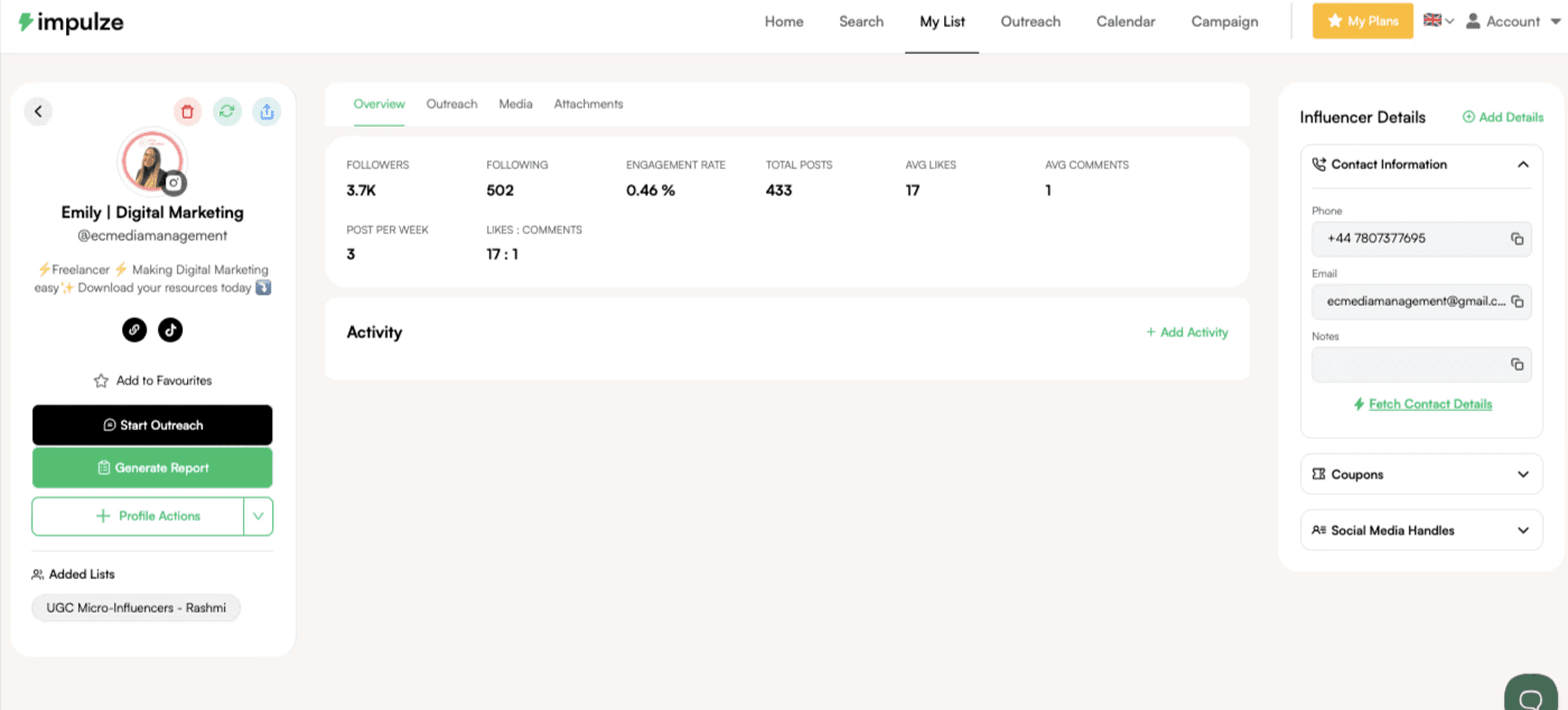Open the language flag dropdown

pos(1438,21)
